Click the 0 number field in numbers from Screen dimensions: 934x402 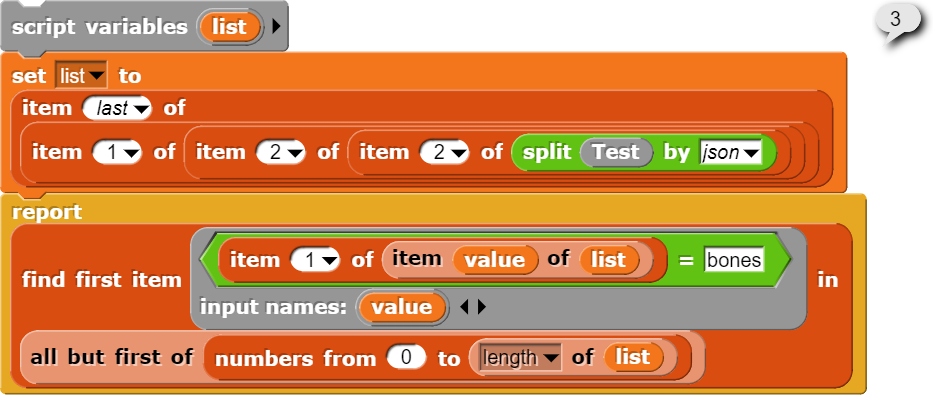click(408, 357)
